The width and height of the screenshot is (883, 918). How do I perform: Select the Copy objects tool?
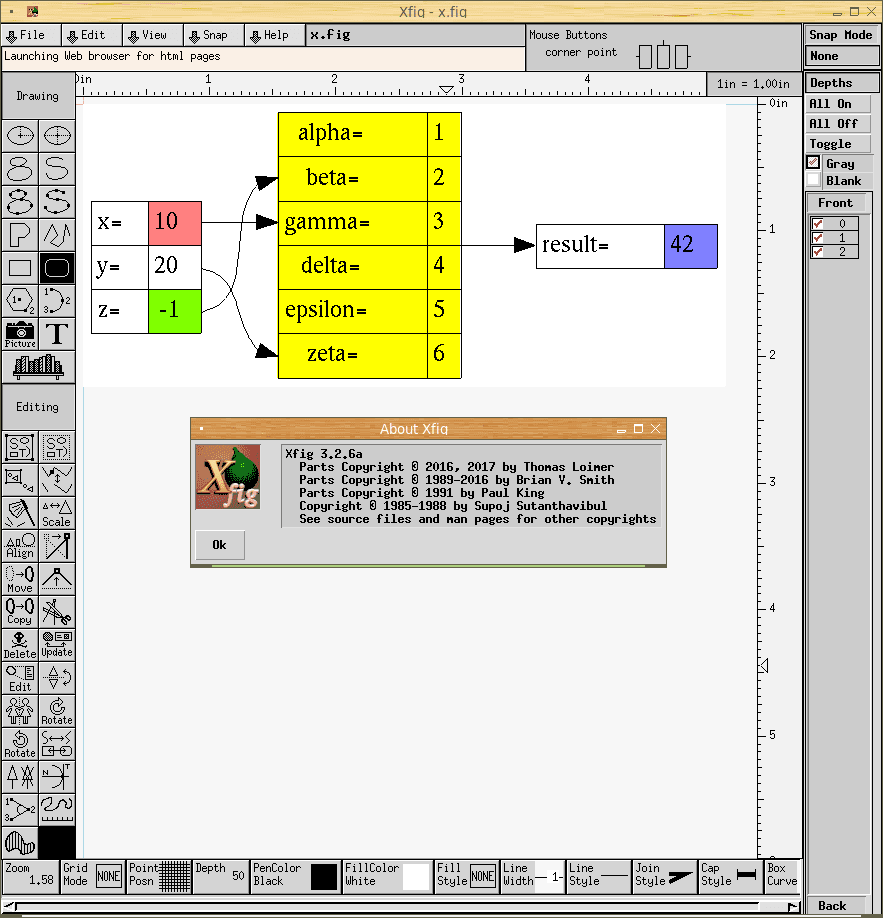point(20,612)
